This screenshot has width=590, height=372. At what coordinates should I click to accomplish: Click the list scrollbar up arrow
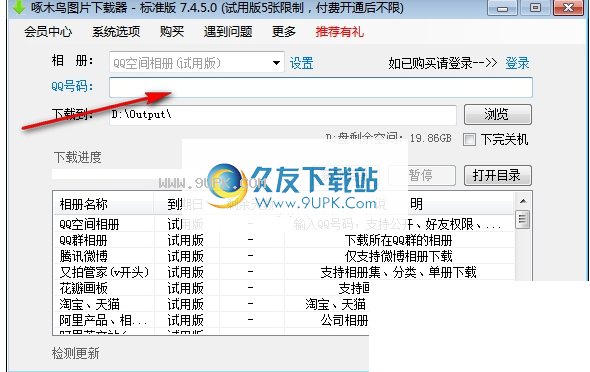523,201
